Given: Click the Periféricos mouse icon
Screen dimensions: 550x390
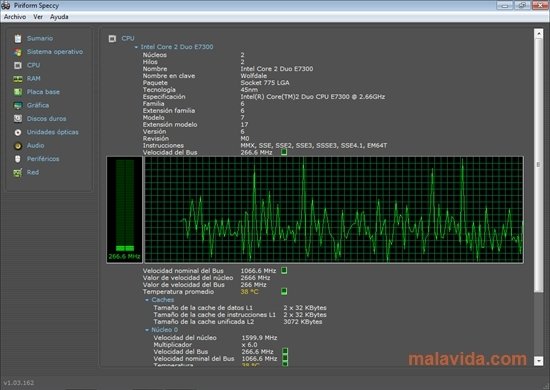Looking at the screenshot, I should 18,159.
